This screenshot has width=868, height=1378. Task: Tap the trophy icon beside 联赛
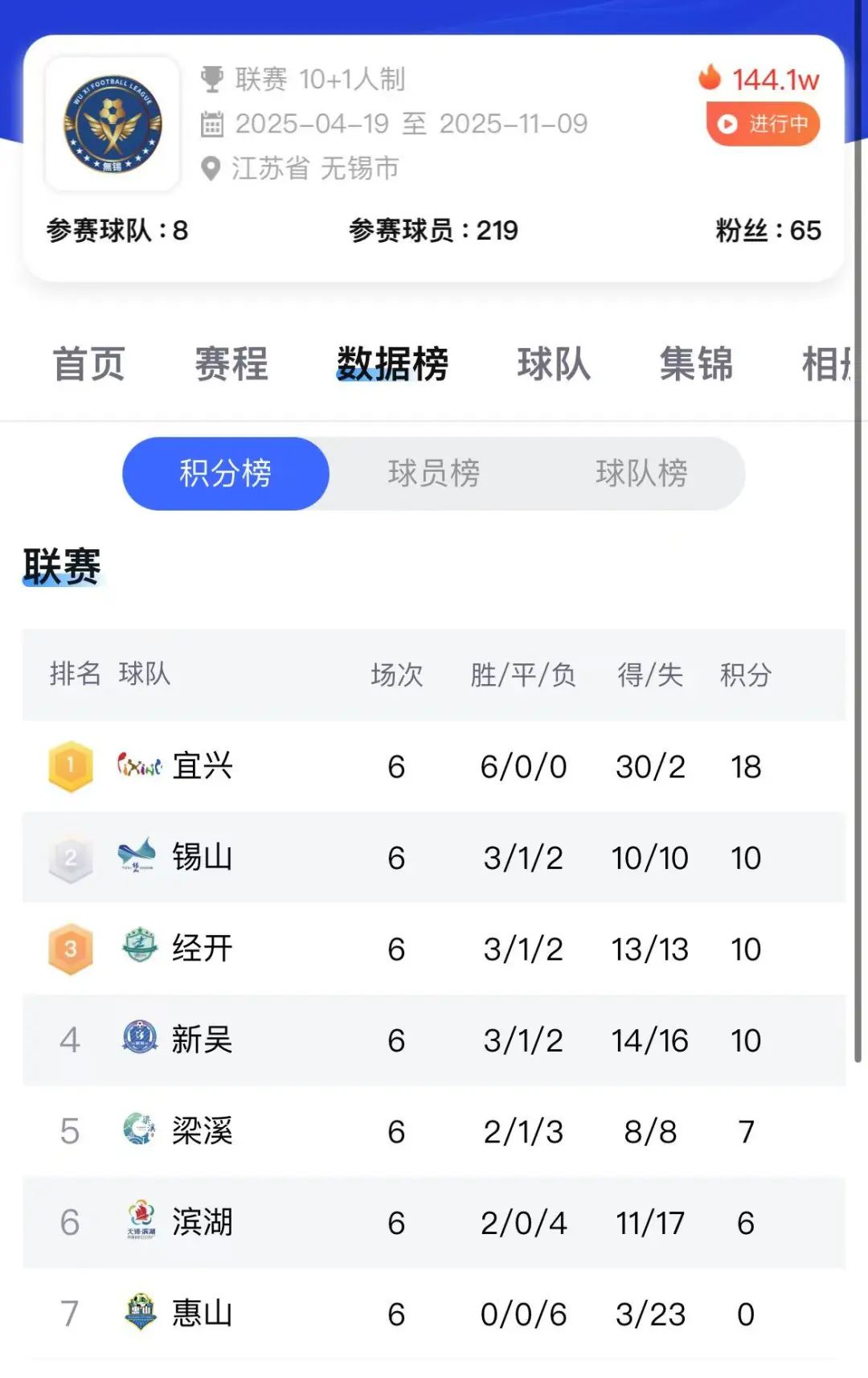click(x=212, y=79)
